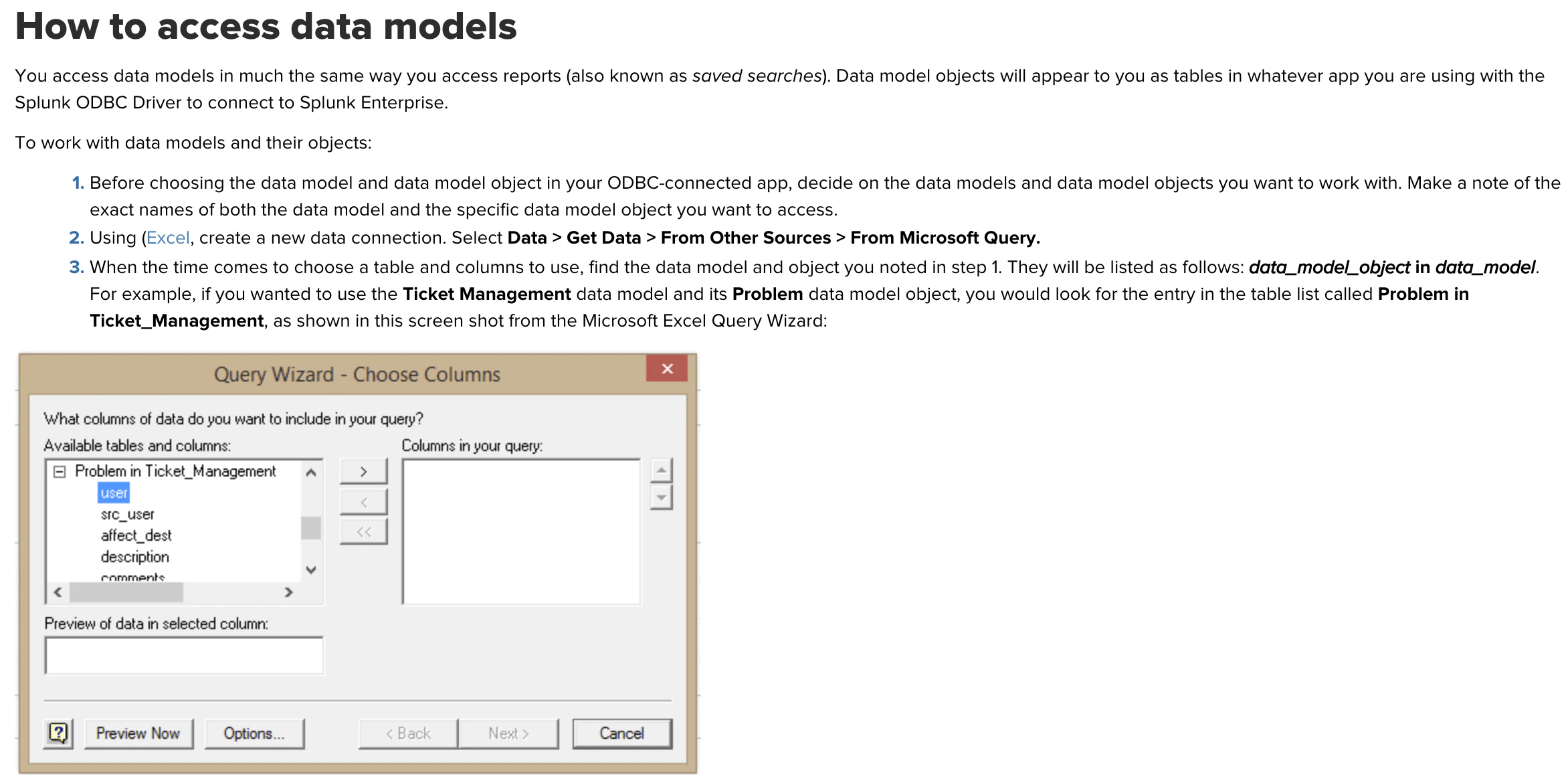1568x775 pixels.
Task: Click the 'How to access data models' heading
Action: coord(266,27)
